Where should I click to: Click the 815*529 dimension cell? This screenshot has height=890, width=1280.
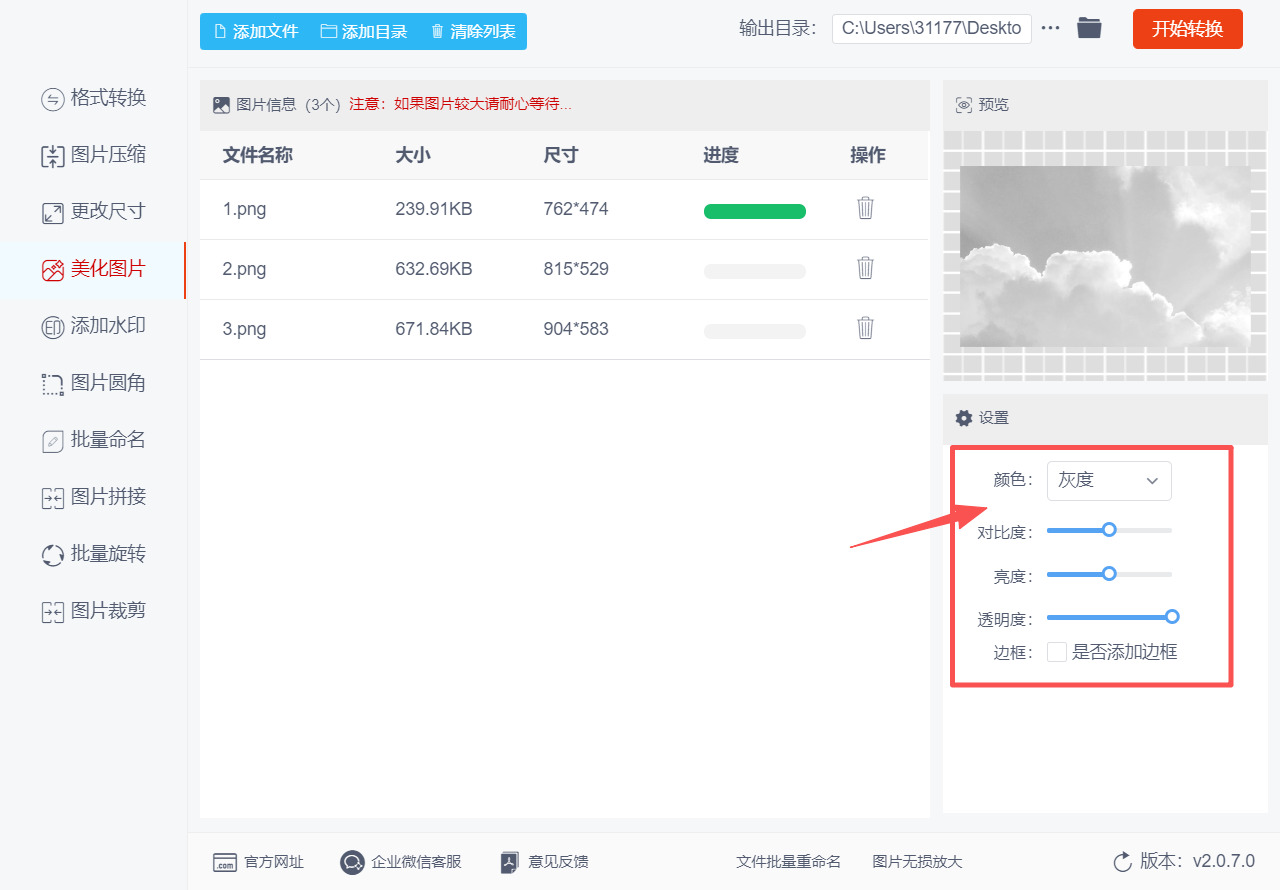(576, 269)
